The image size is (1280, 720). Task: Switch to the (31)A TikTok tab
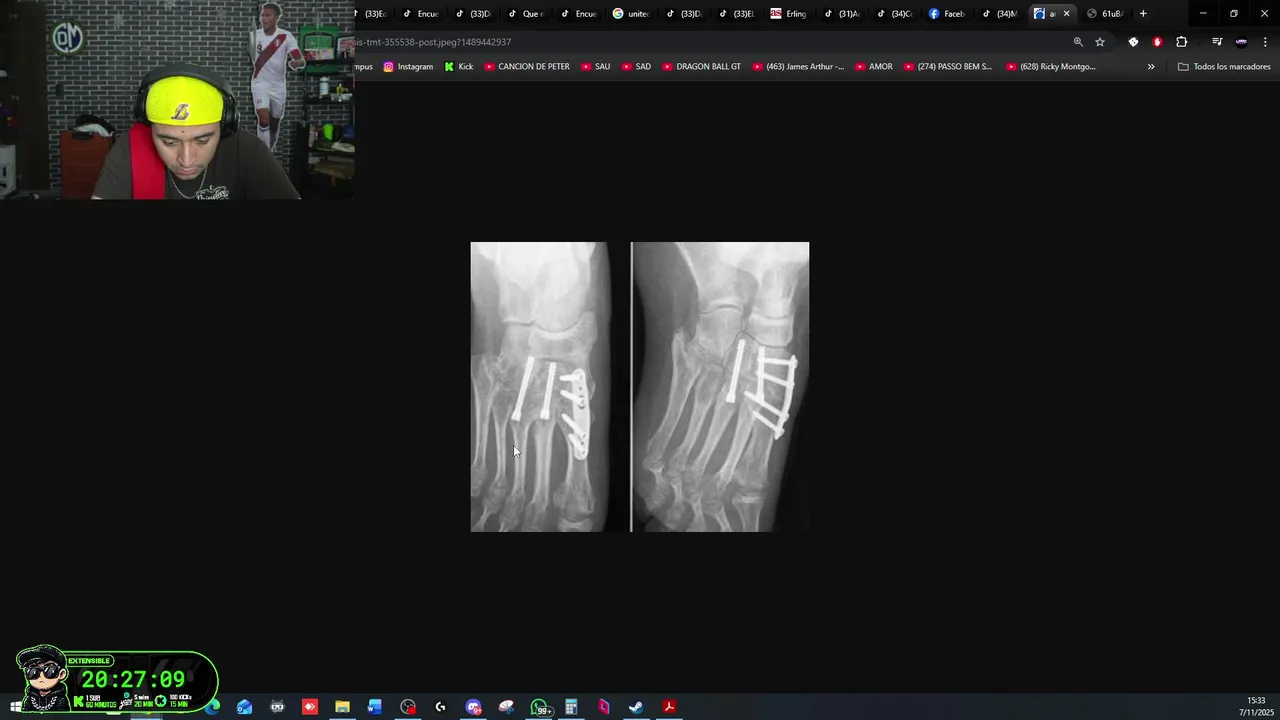point(841,13)
